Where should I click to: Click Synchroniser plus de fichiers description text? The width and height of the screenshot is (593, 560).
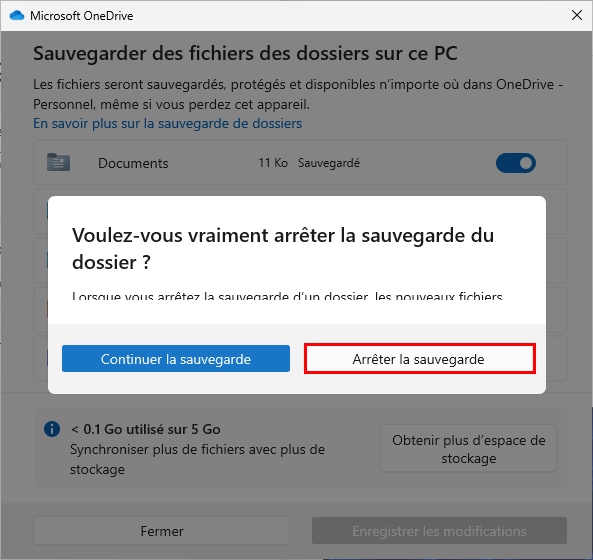pos(197,459)
